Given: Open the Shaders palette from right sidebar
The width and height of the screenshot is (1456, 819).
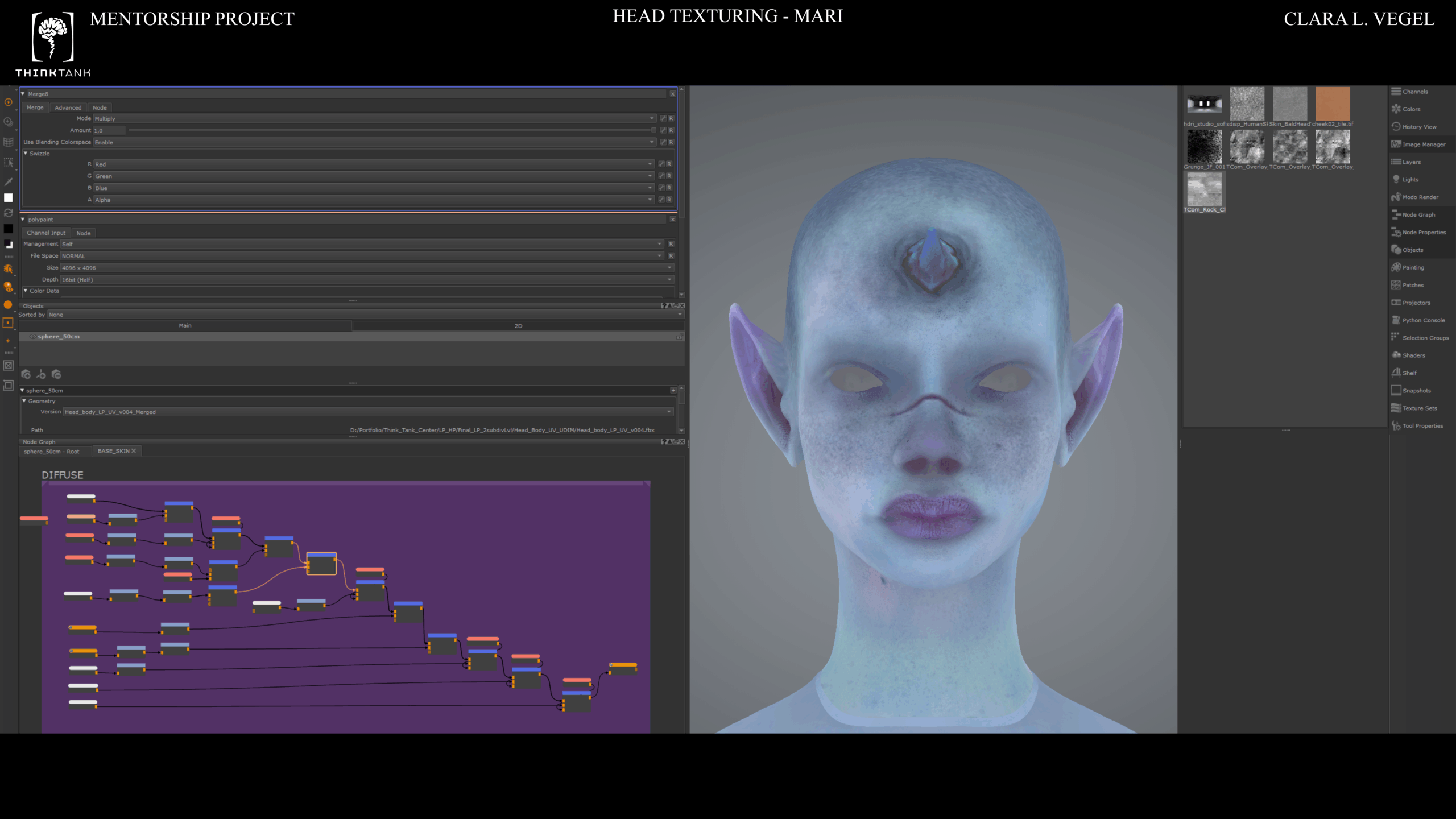Looking at the screenshot, I should [1413, 355].
